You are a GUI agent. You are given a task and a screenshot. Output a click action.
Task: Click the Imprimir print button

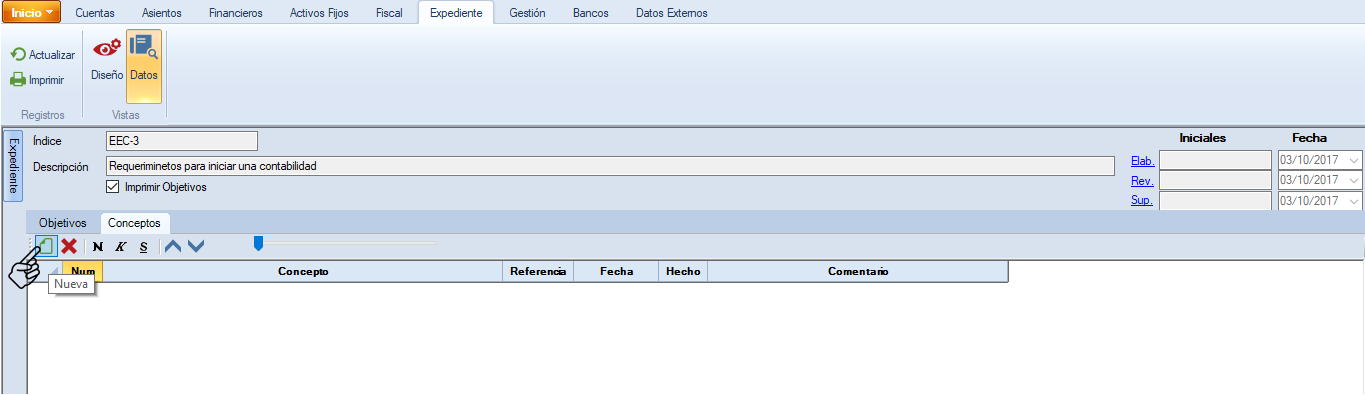point(37,80)
